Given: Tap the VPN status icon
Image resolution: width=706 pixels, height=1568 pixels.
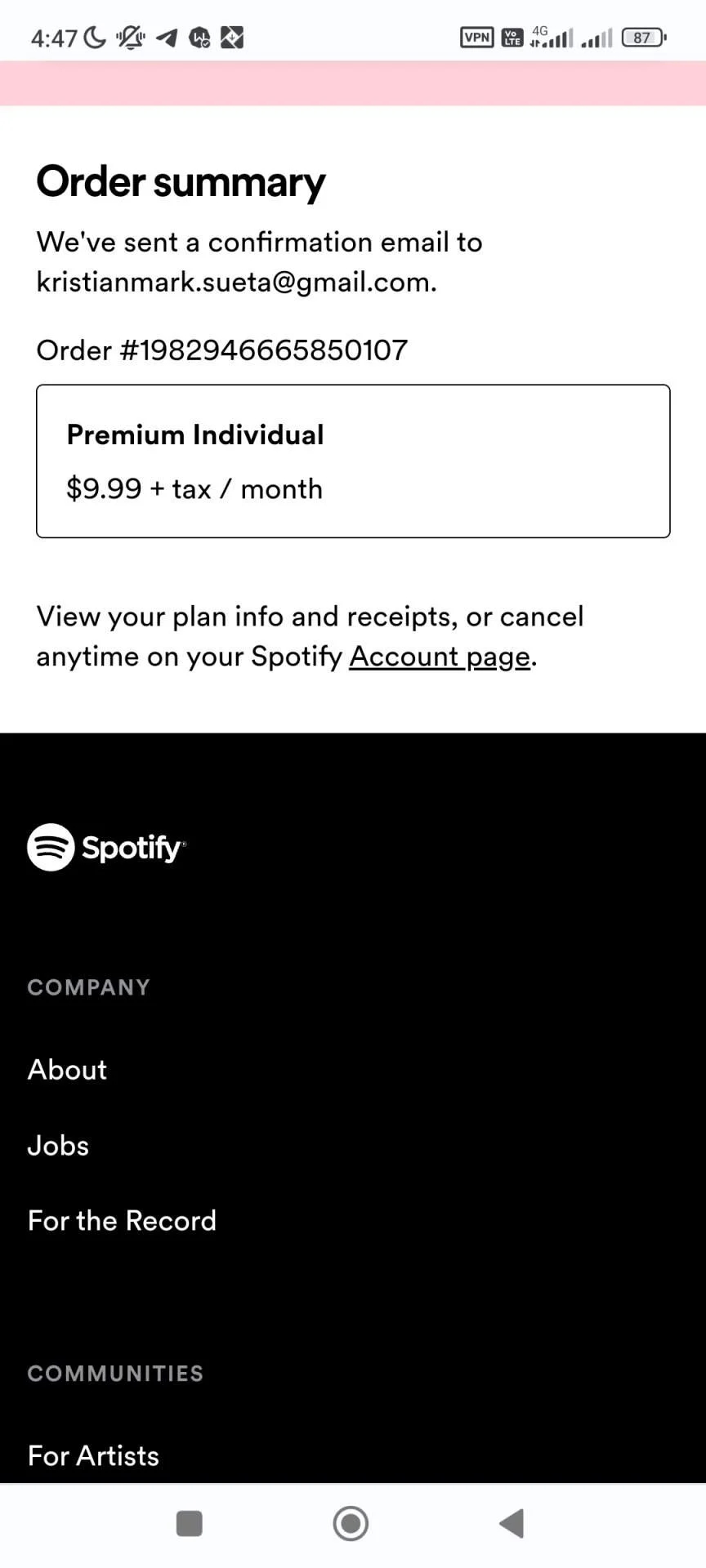Looking at the screenshot, I should point(477,38).
